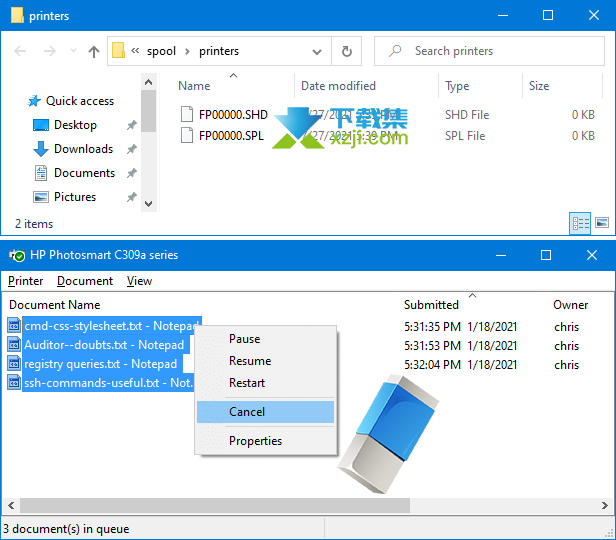This screenshot has height=540, width=616.
Task: Click pin icon beside Pictures
Action: (132, 197)
